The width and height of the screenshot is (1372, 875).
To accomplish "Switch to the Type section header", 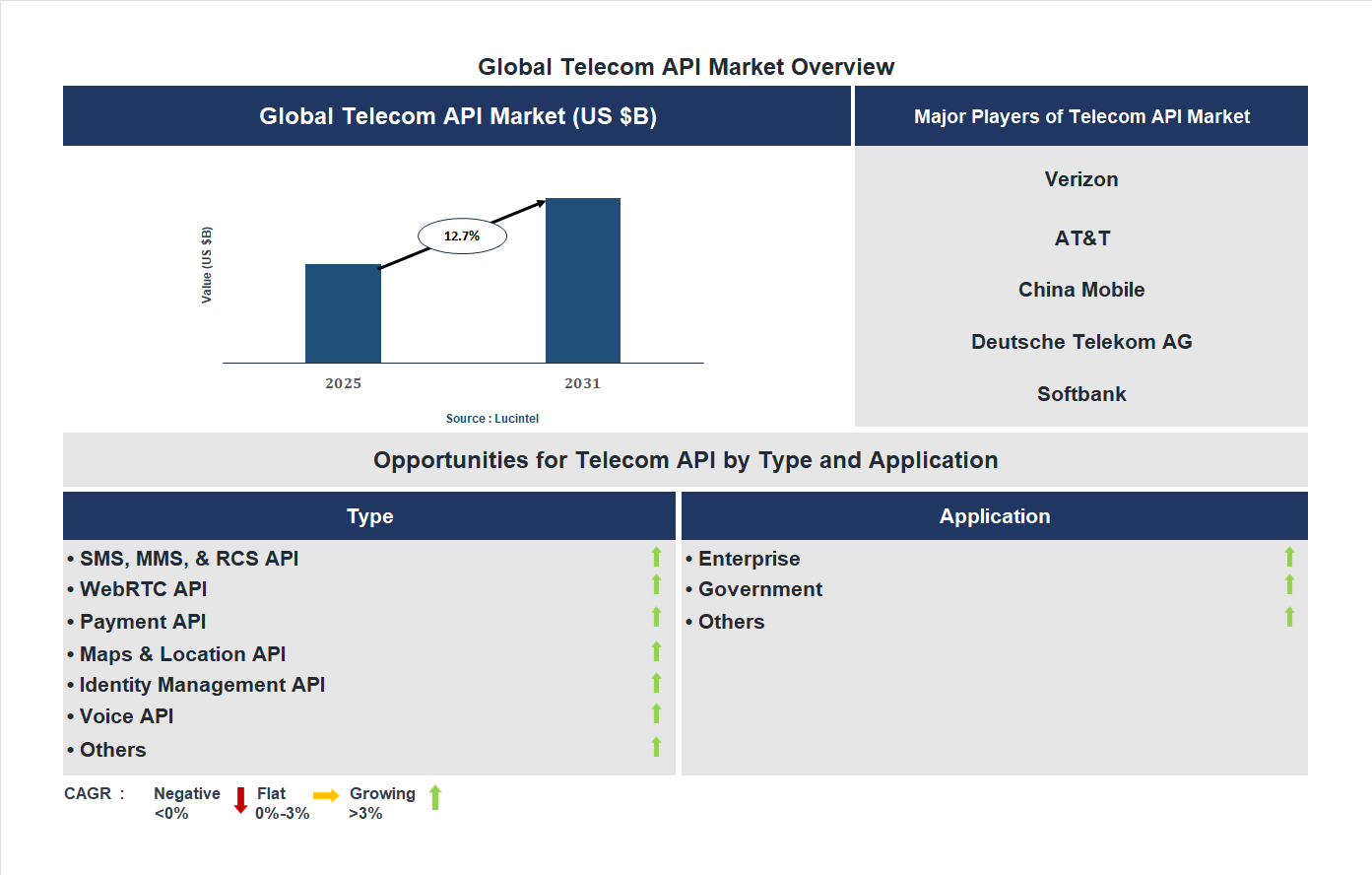I will point(369,515).
